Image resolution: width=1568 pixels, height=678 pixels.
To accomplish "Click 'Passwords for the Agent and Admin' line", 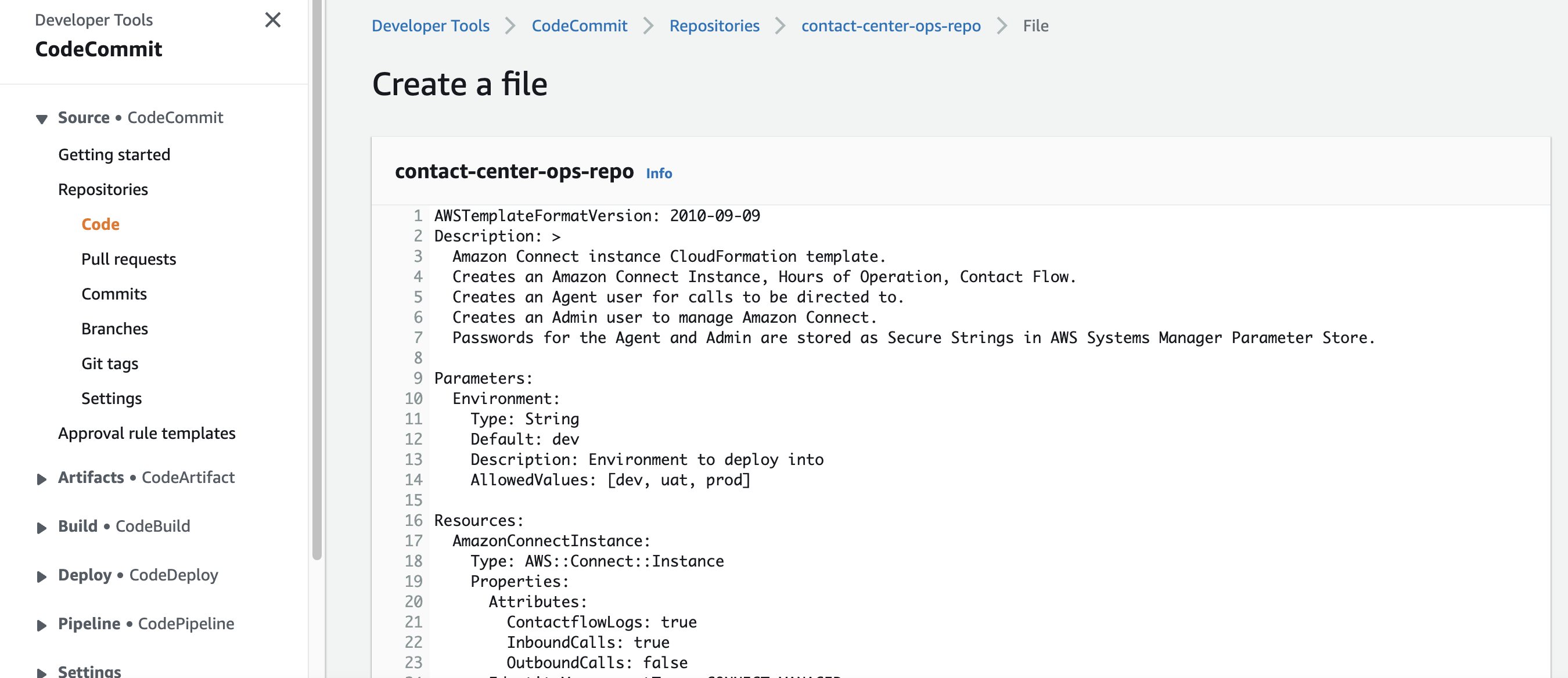I will tap(914, 337).
